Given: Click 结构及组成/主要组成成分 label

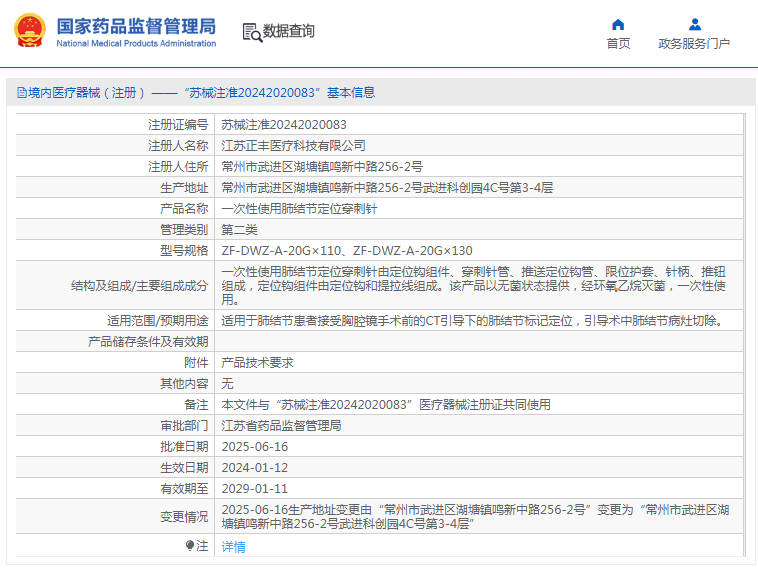Looking at the screenshot, I should click(x=140, y=286).
